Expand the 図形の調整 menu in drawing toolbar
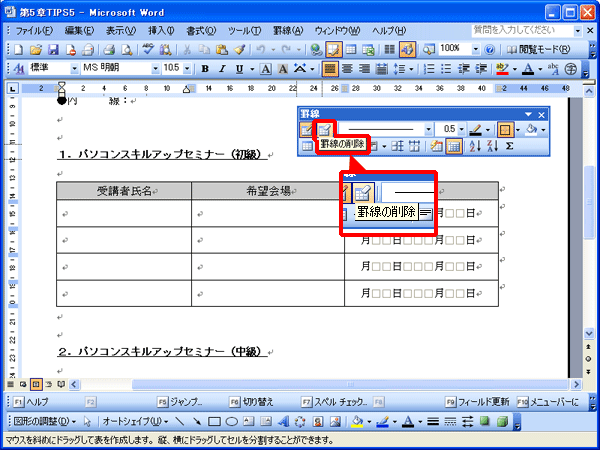The height and width of the screenshot is (450, 600). point(45,422)
